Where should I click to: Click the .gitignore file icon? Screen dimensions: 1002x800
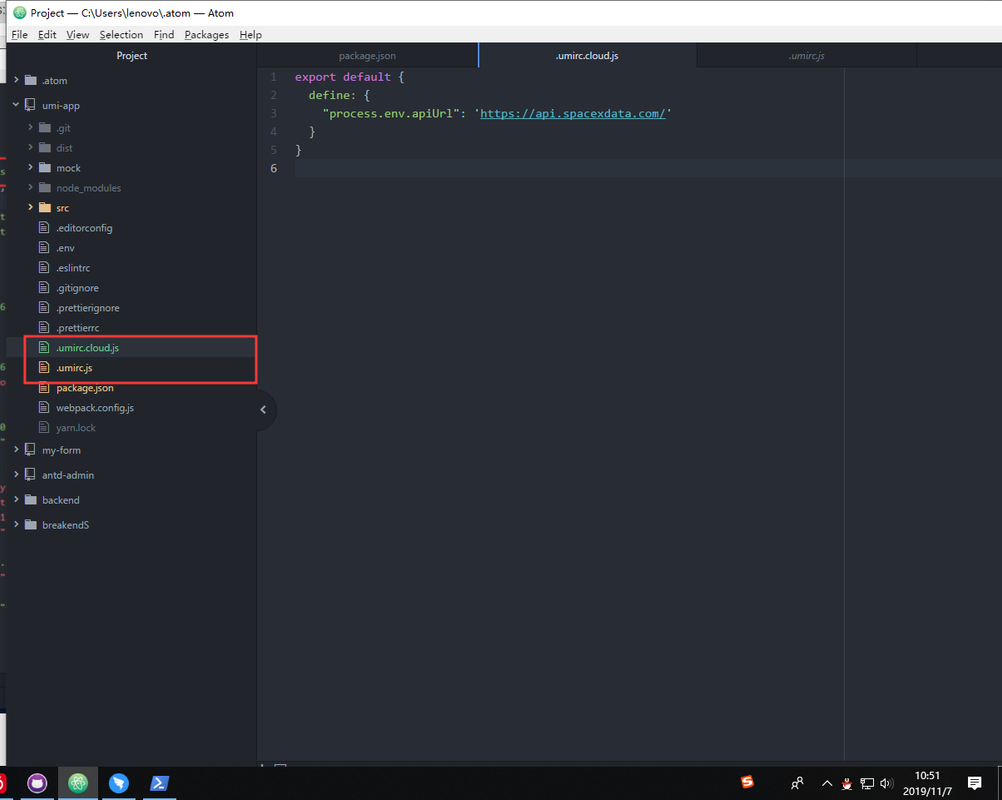click(44, 288)
